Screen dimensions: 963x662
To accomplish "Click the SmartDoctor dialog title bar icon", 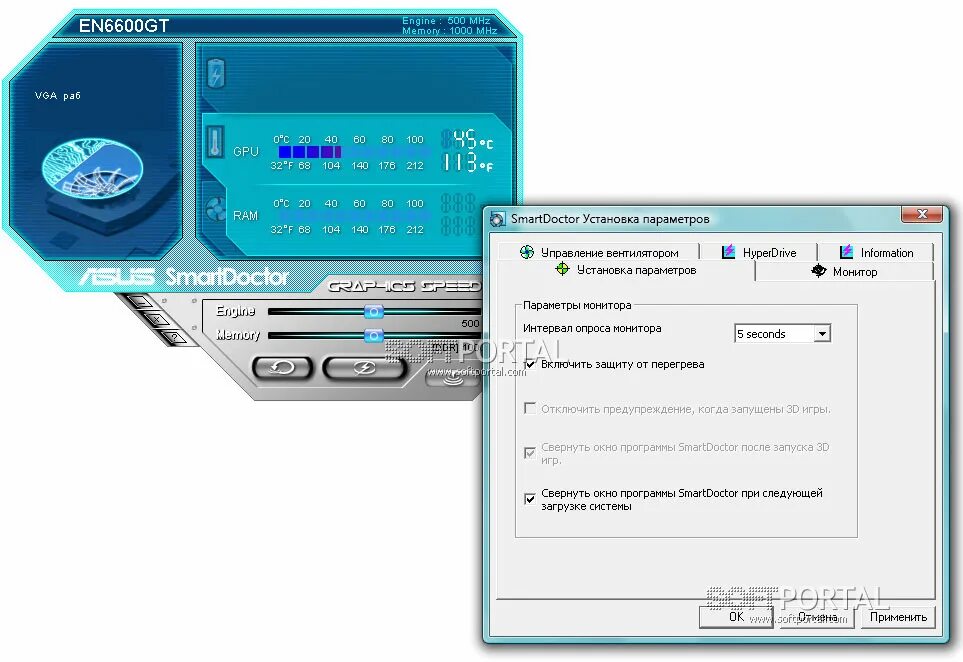I will click(497, 219).
